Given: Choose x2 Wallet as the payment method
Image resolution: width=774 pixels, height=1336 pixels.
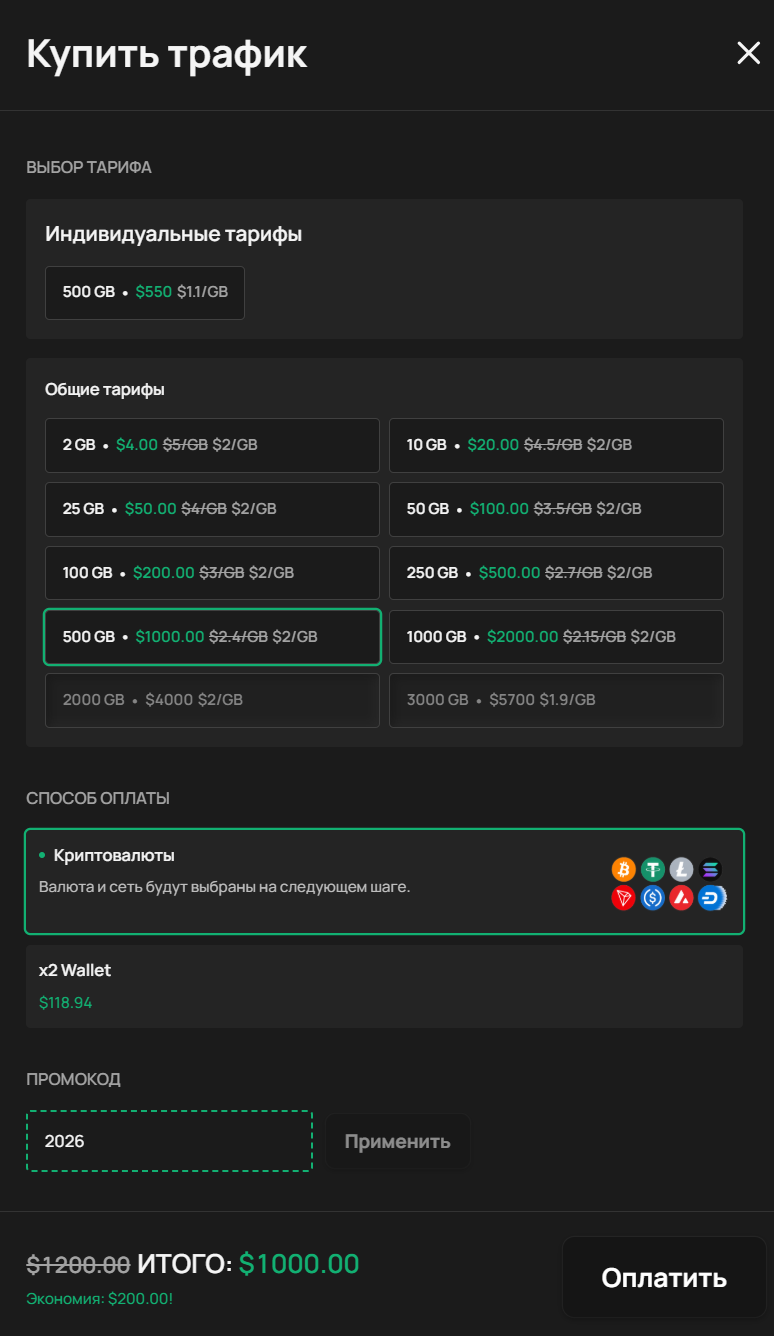Looking at the screenshot, I should pyautogui.click(x=385, y=987).
